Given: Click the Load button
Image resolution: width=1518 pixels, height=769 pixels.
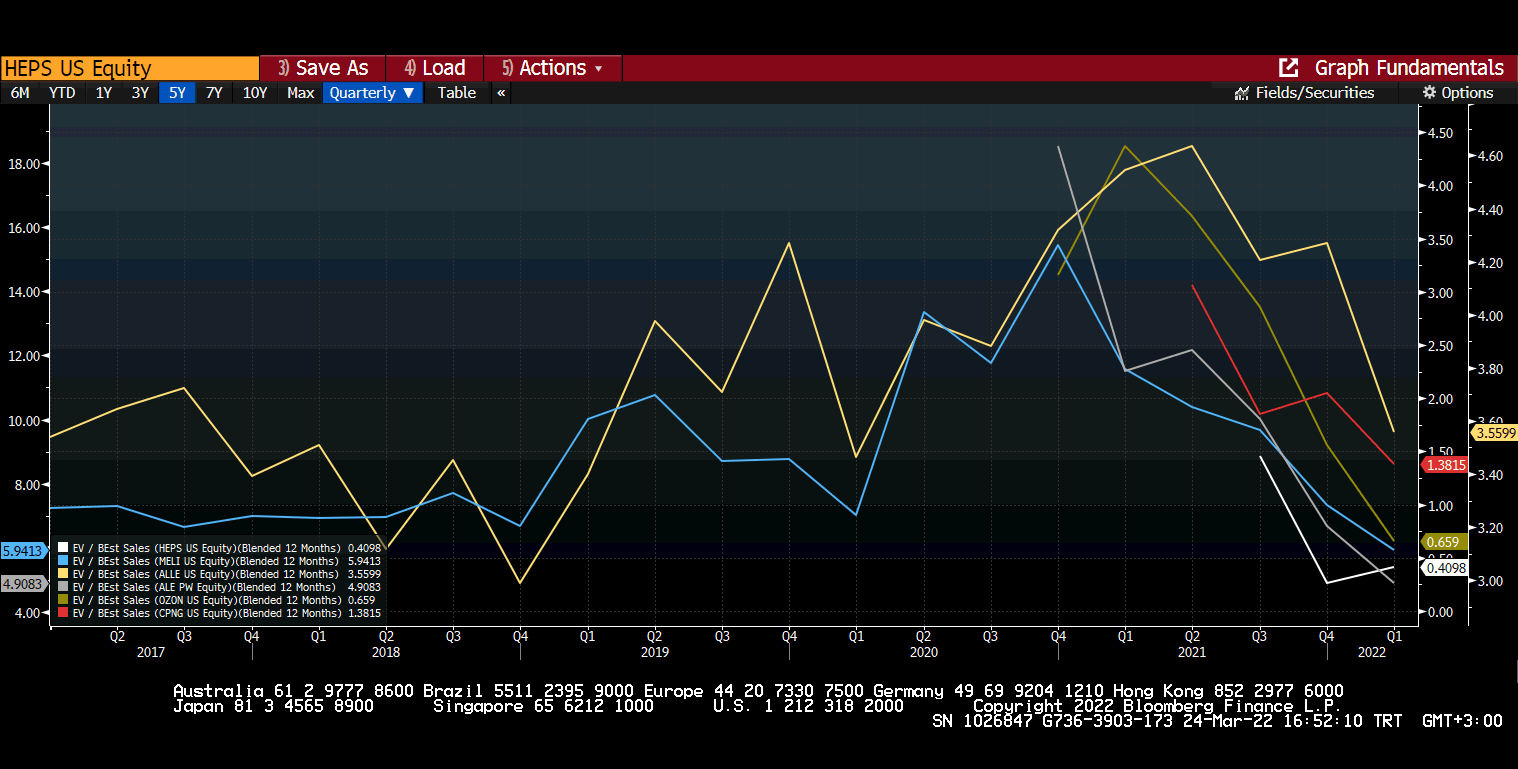Looking at the screenshot, I should click(x=434, y=68).
